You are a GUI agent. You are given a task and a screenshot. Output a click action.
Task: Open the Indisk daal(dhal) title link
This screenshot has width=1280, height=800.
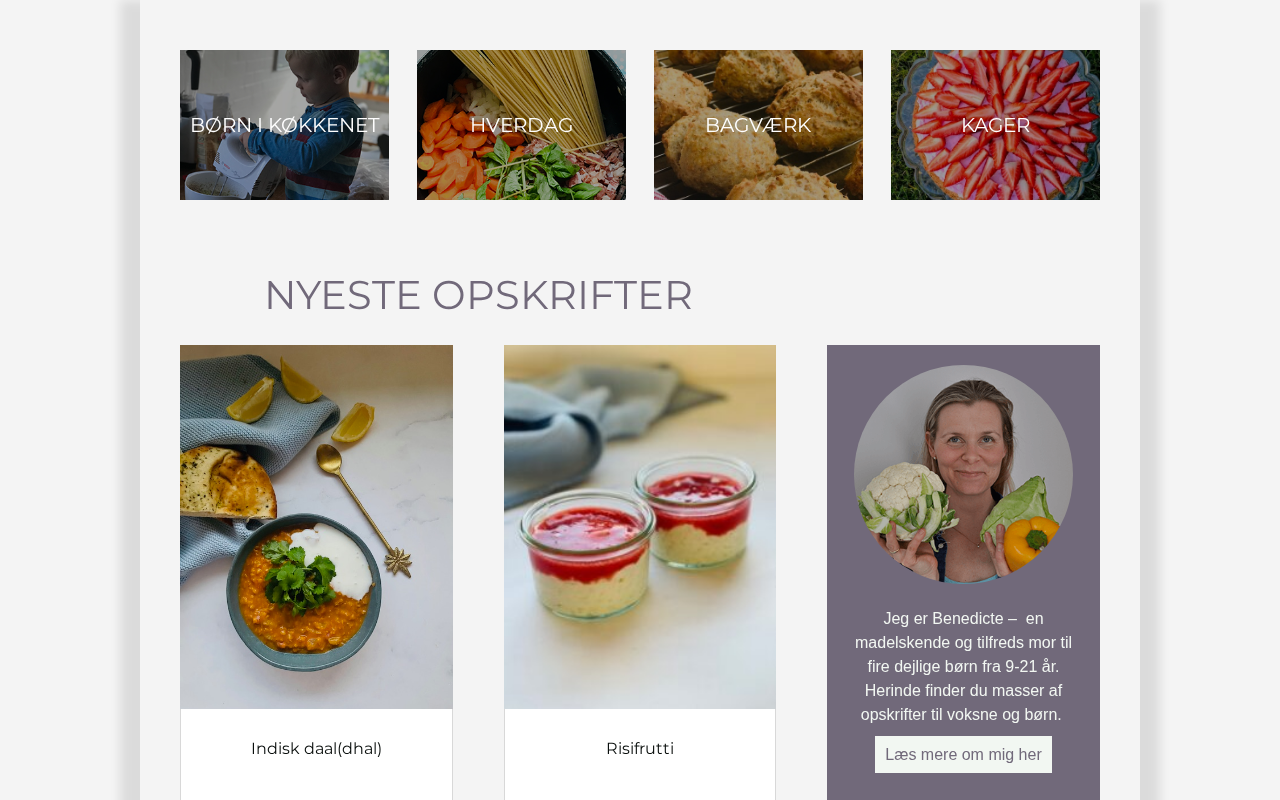pos(316,749)
